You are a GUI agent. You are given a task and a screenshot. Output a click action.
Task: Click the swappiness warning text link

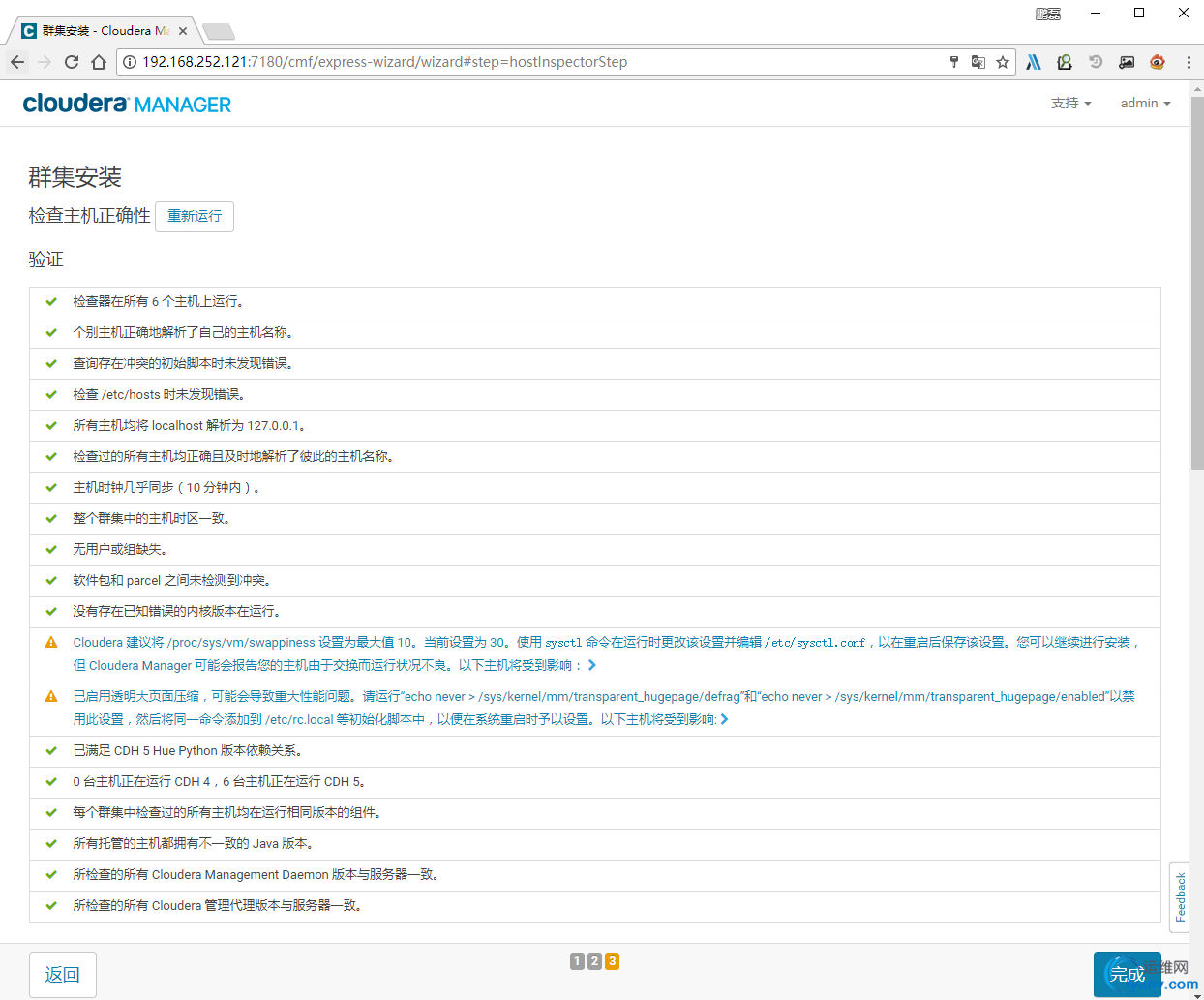pyautogui.click(x=606, y=653)
